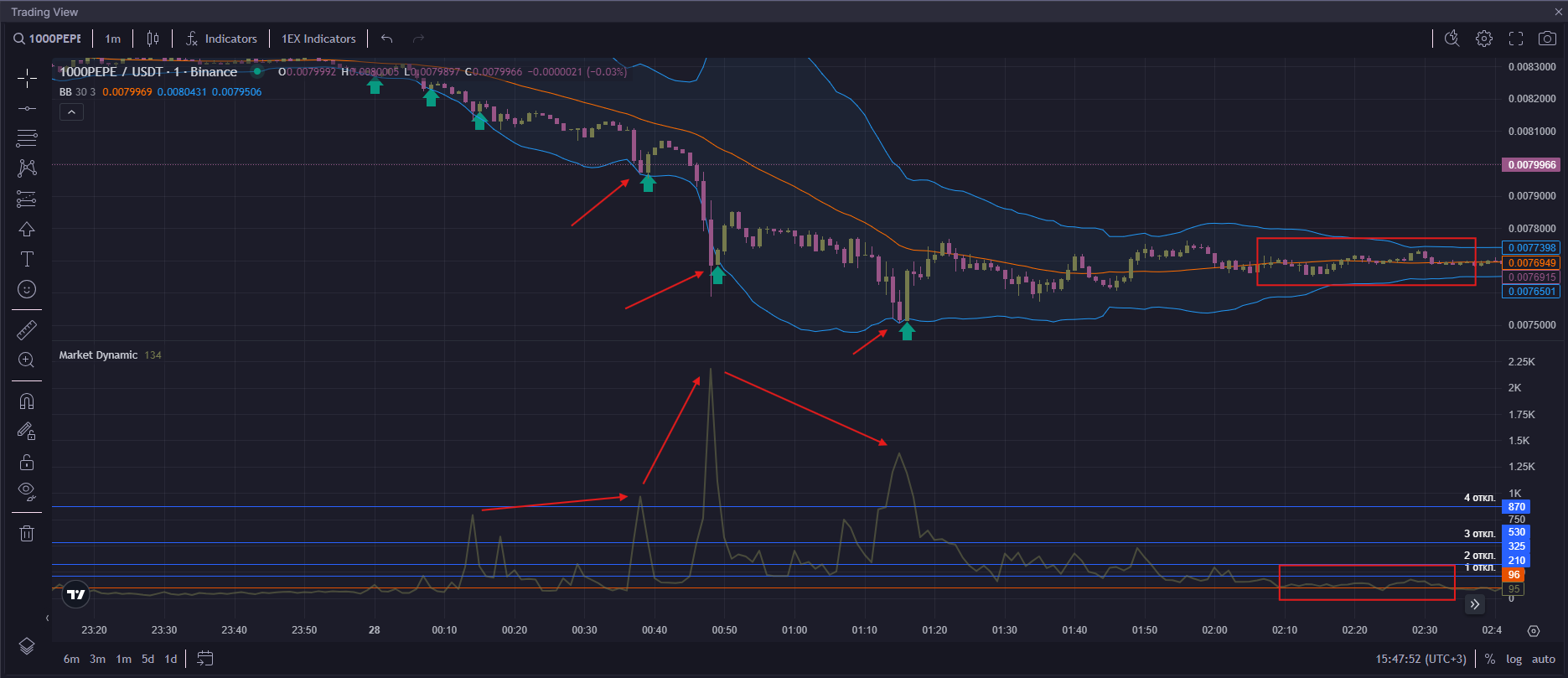Viewport: 1568px width, 678px height.
Task: Open the Indicators menu
Action: (221, 39)
